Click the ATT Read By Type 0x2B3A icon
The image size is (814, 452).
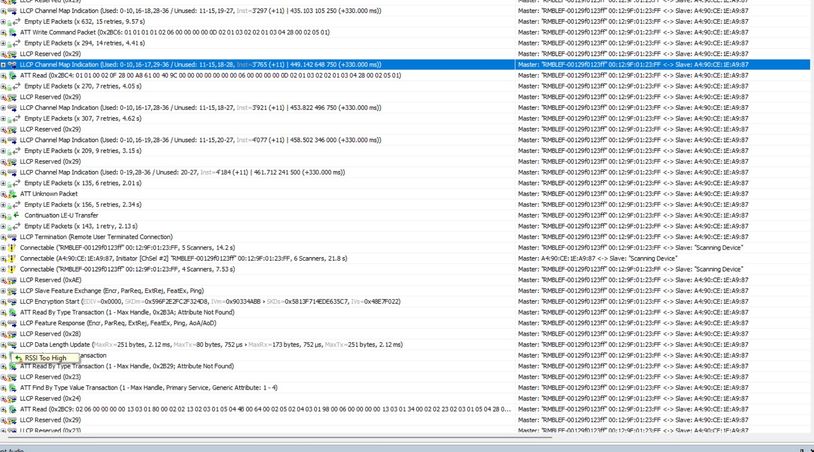(x=12, y=312)
